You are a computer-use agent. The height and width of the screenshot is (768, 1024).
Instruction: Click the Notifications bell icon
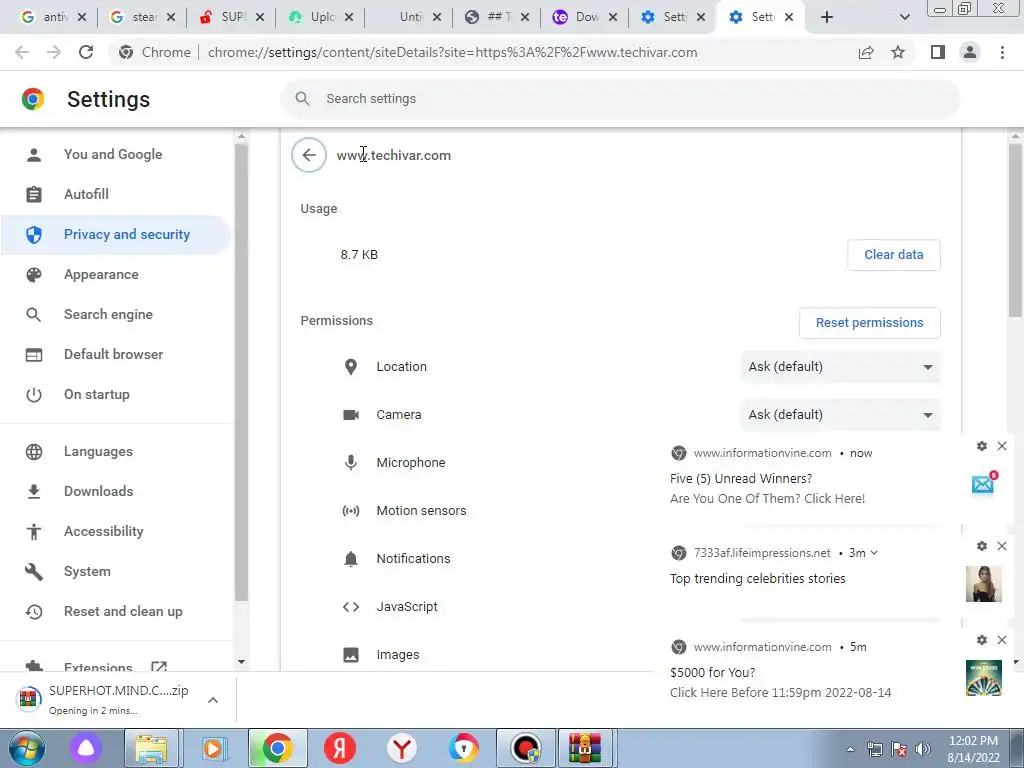(351, 558)
